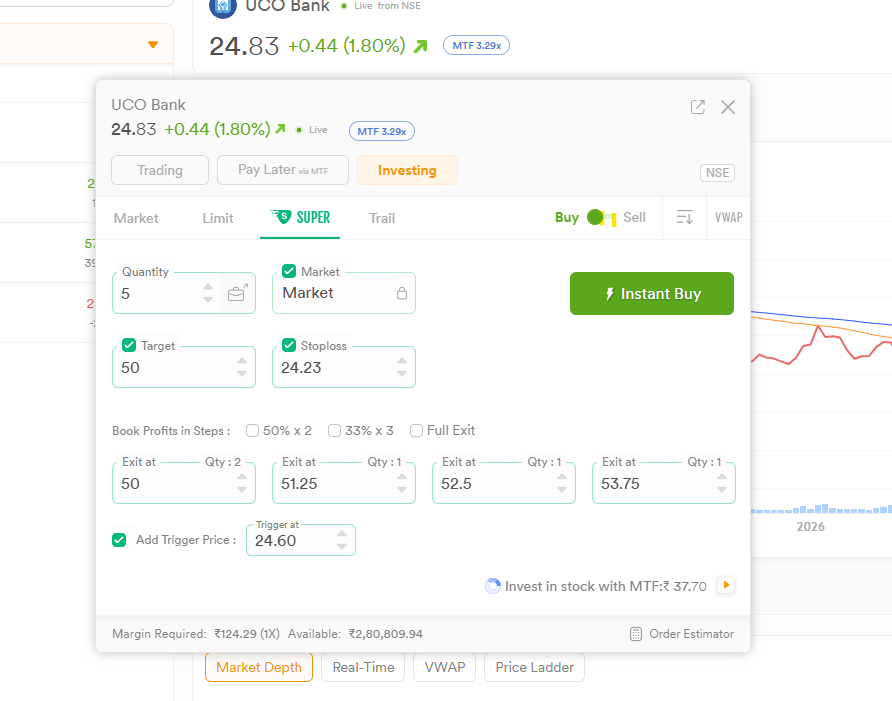Image resolution: width=892 pixels, height=701 pixels.
Task: Select Investing product type
Action: point(407,170)
